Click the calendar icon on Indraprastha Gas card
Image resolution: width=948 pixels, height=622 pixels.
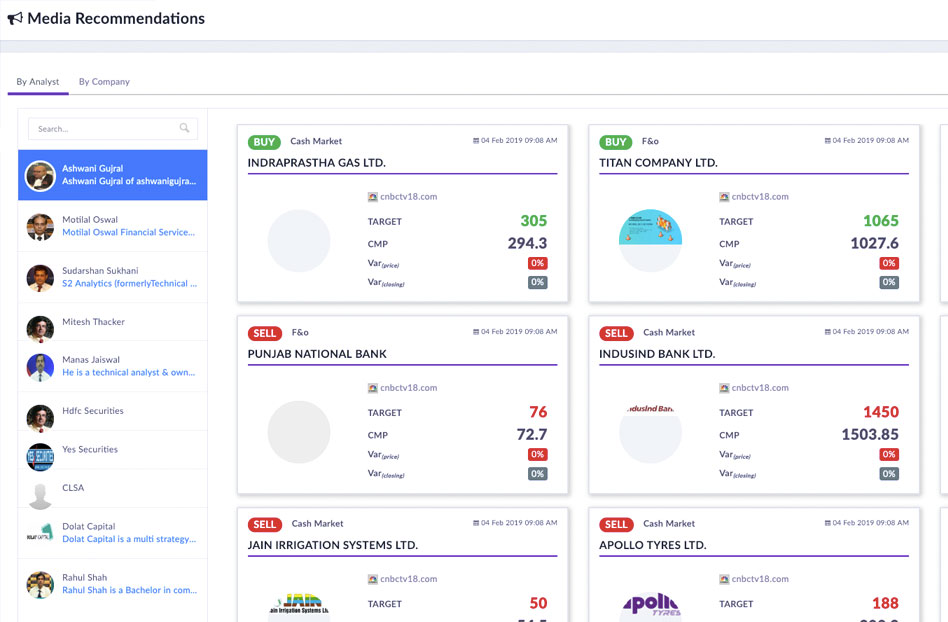click(476, 141)
